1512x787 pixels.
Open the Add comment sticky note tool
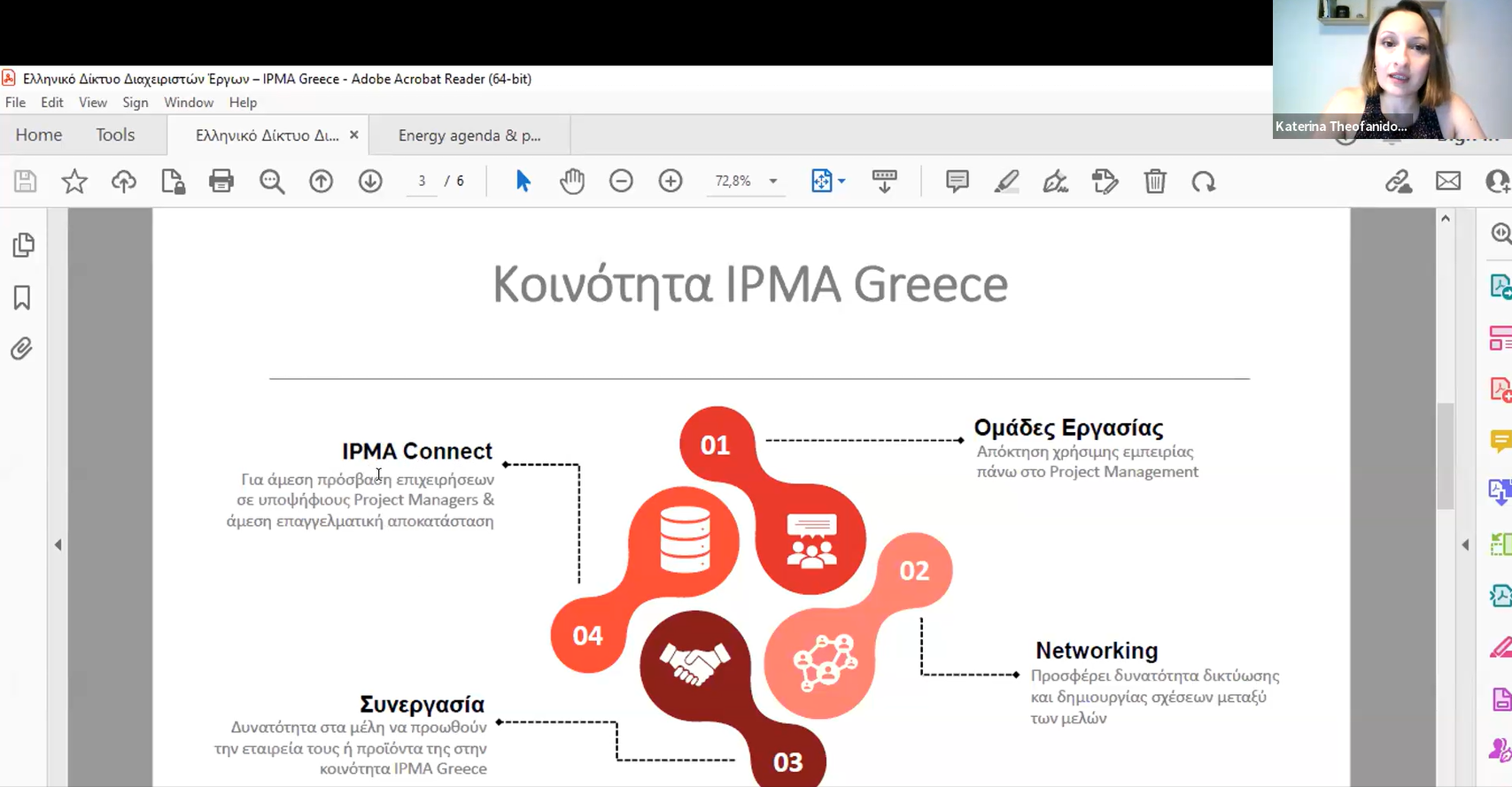click(957, 181)
